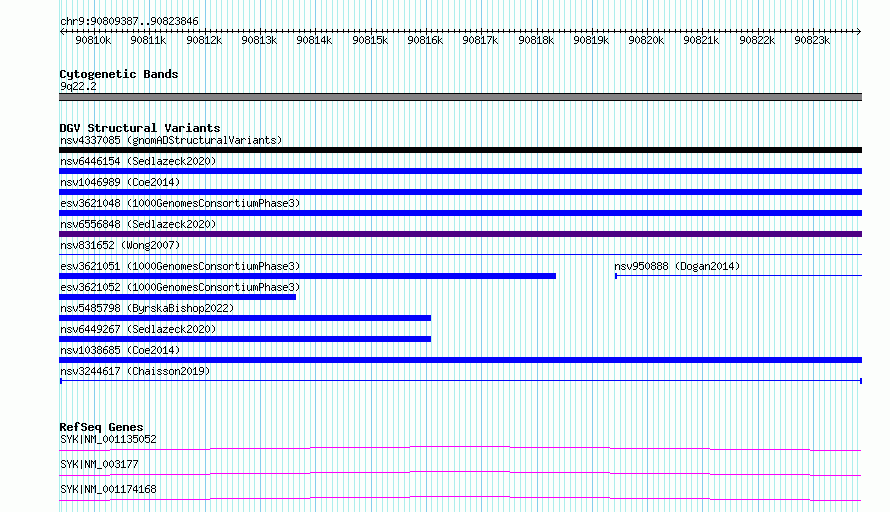890x512 pixels.
Task: Select the 90819k ruler tick label
Action: (x=591, y=40)
